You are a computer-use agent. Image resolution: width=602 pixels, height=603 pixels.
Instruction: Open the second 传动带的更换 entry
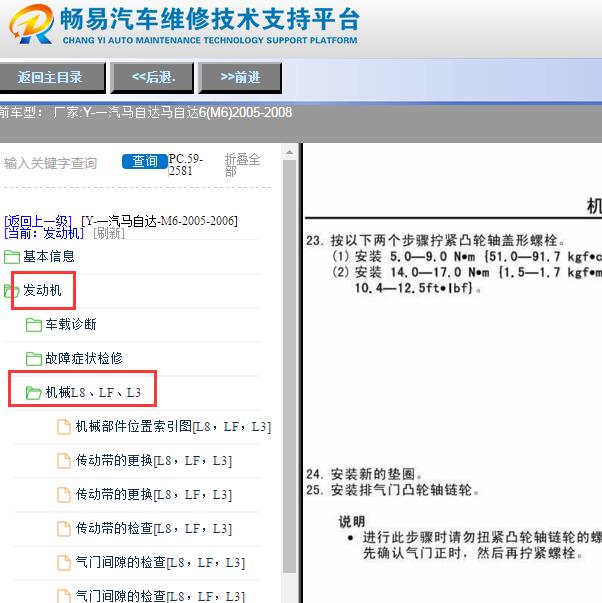pos(154,494)
